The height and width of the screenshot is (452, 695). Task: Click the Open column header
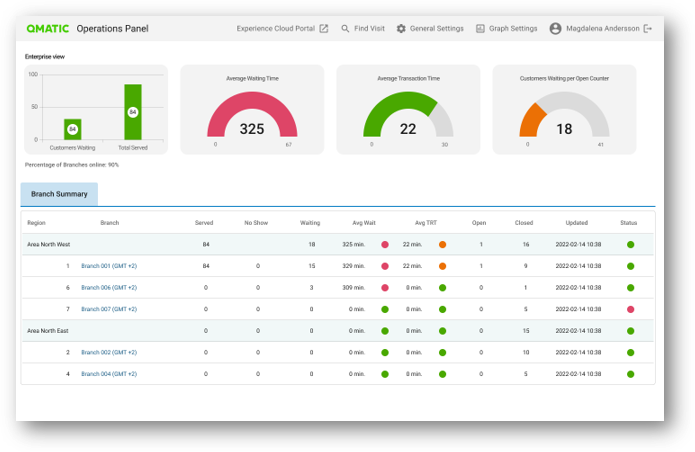479,223
